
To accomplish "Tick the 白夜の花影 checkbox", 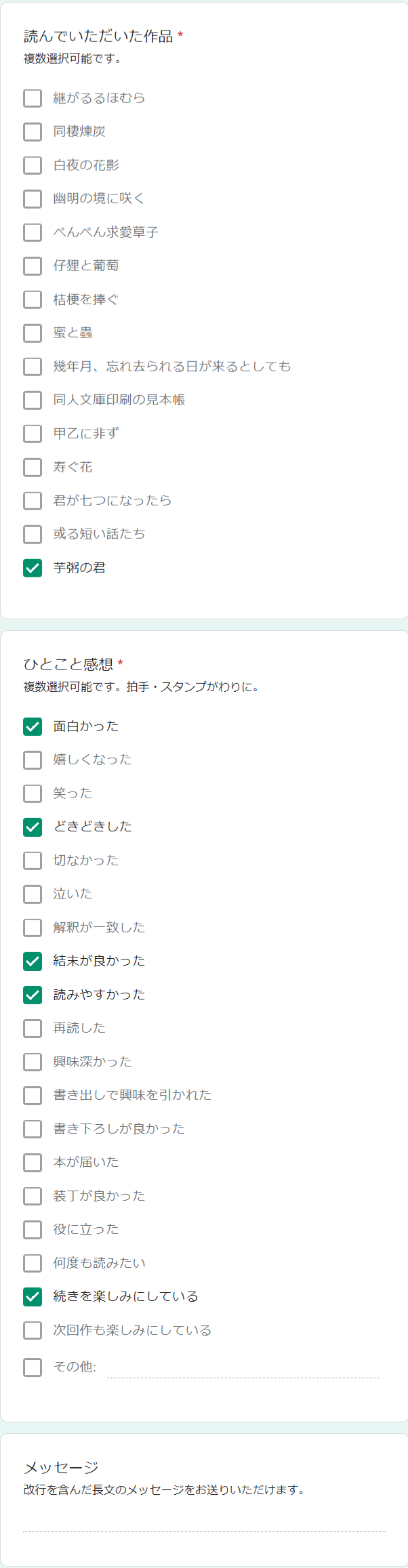I will [33, 165].
